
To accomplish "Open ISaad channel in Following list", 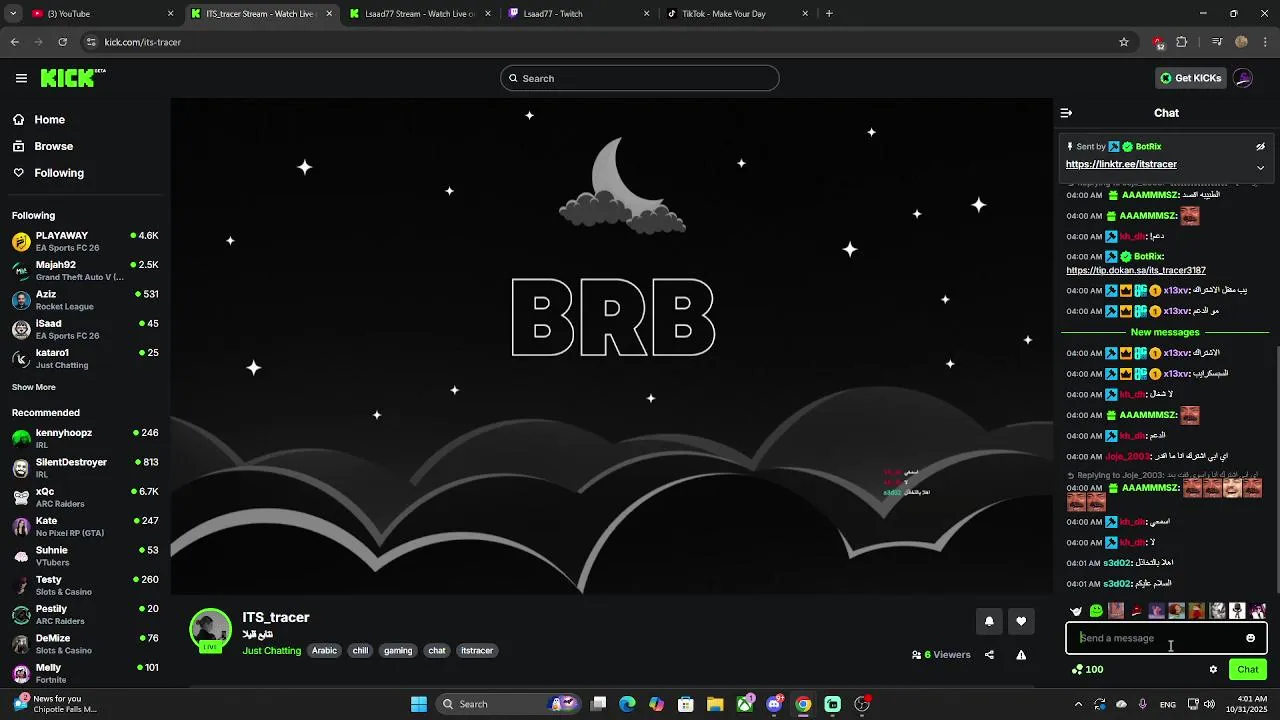I will coord(85,329).
